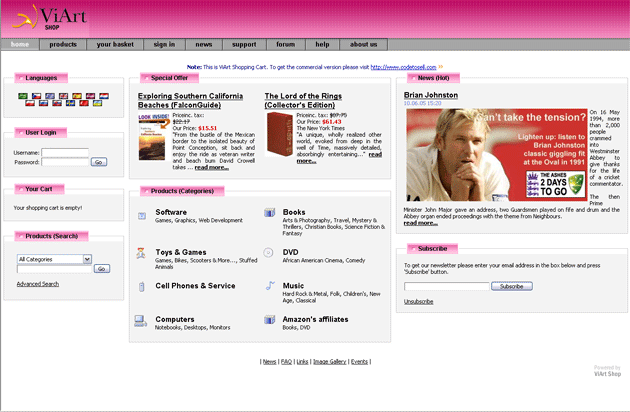This screenshot has height=412, width=630.
Task: Click the footer FAQ link
Action: pyautogui.click(x=286, y=362)
